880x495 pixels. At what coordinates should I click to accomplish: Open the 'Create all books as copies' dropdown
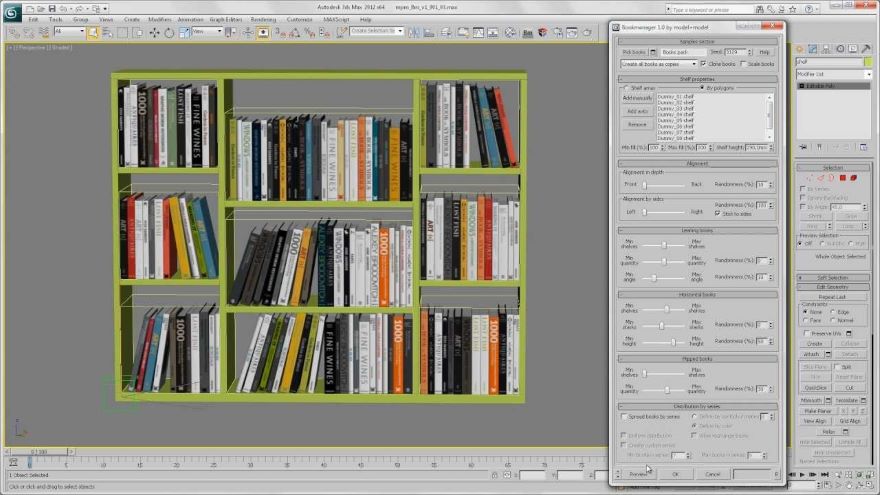coord(658,64)
